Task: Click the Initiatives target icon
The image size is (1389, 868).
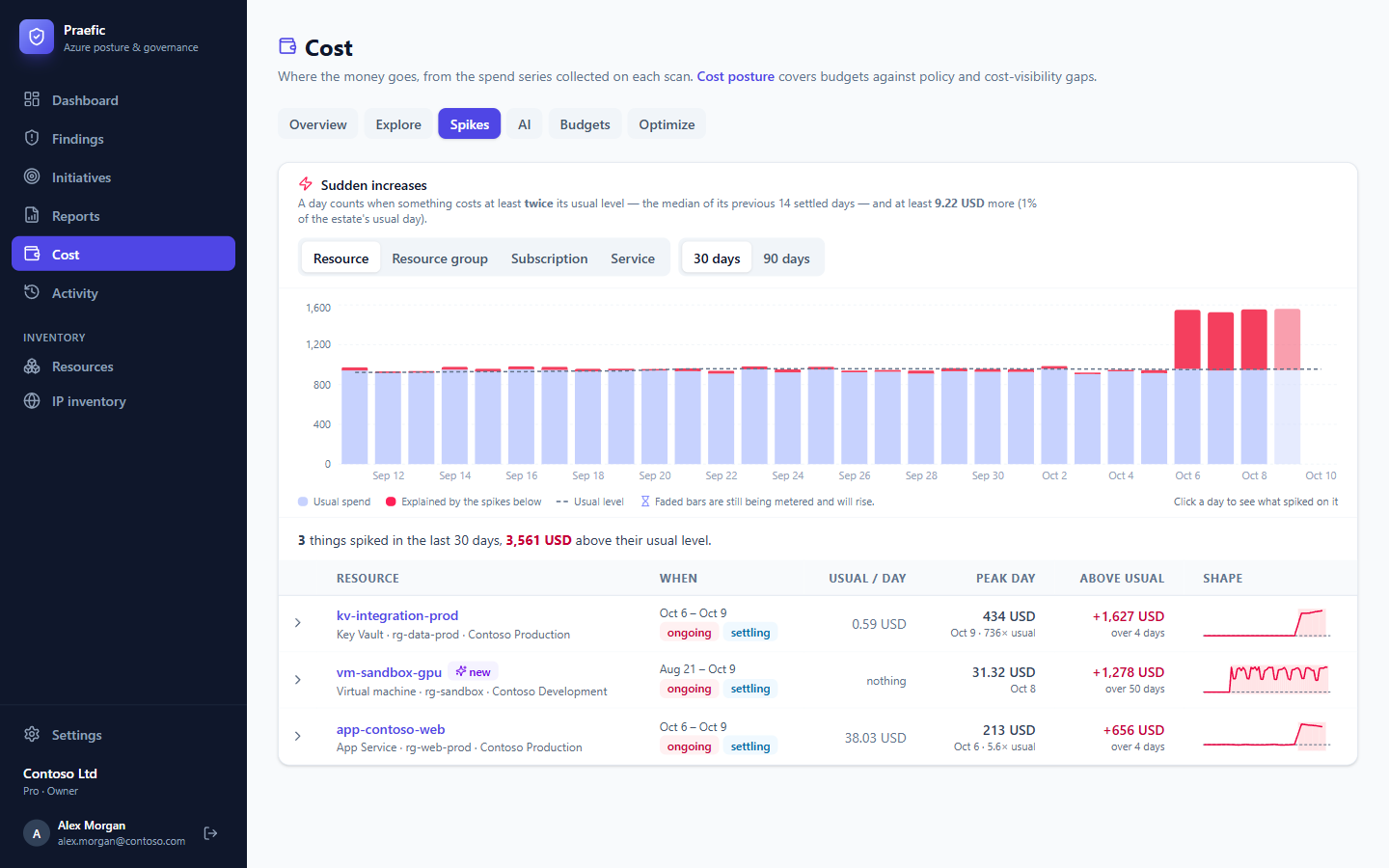Action: click(x=32, y=176)
